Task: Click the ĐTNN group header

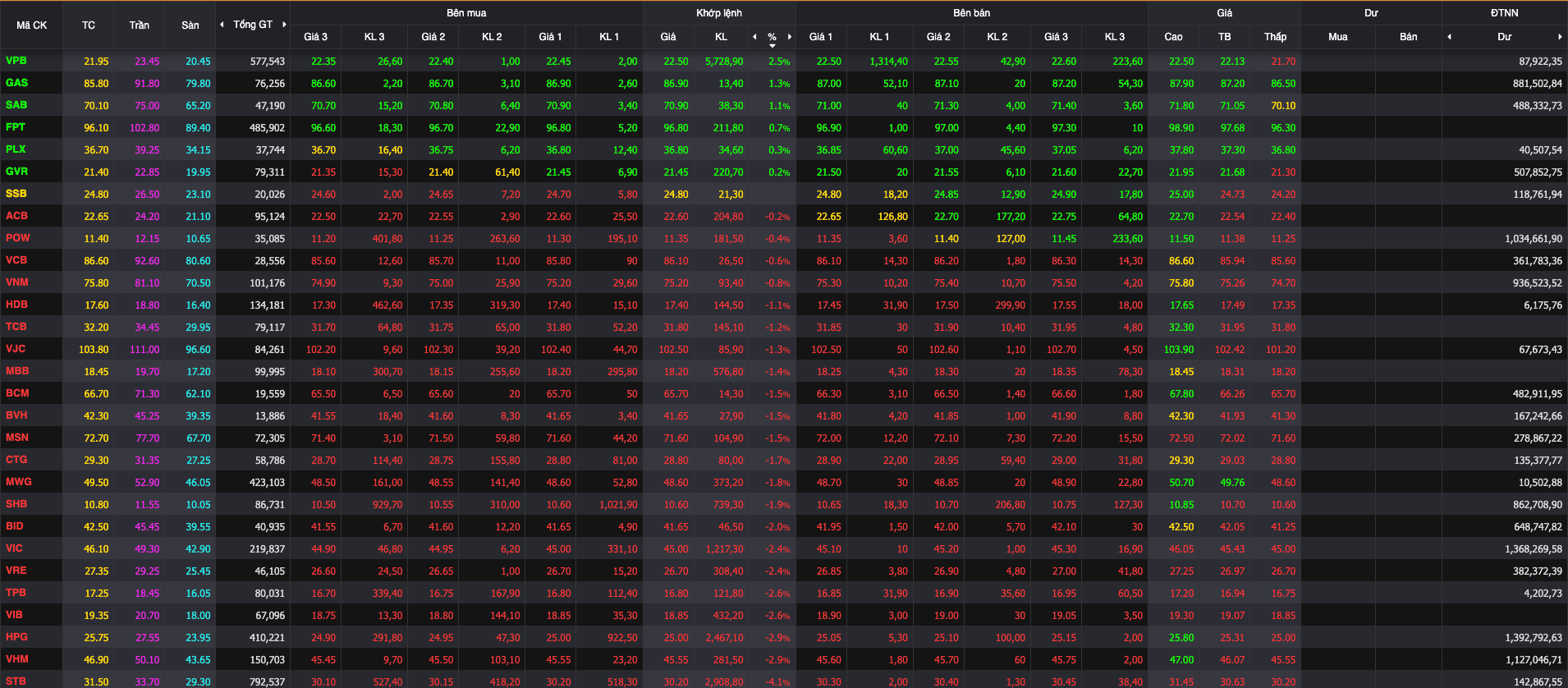Action: 1505,13
